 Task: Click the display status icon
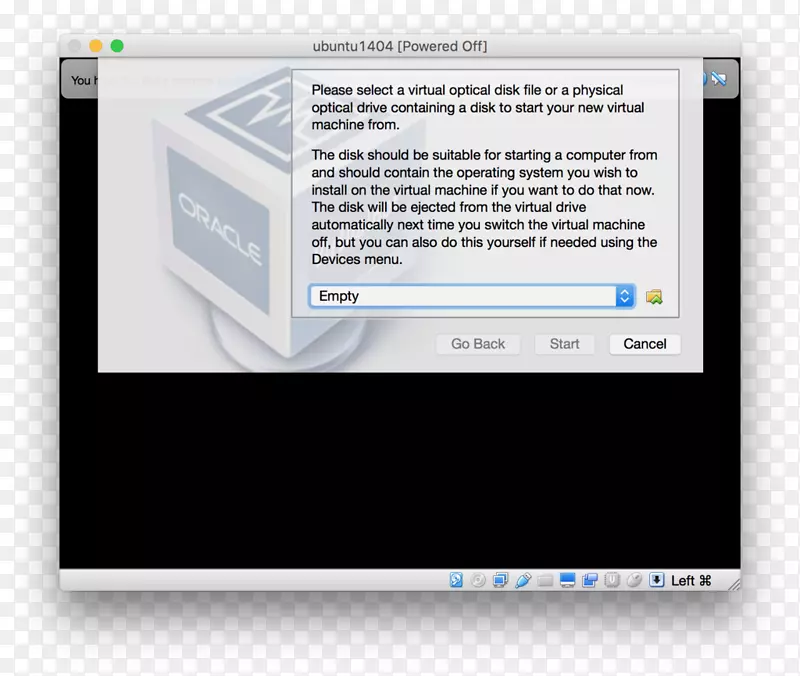click(x=568, y=579)
